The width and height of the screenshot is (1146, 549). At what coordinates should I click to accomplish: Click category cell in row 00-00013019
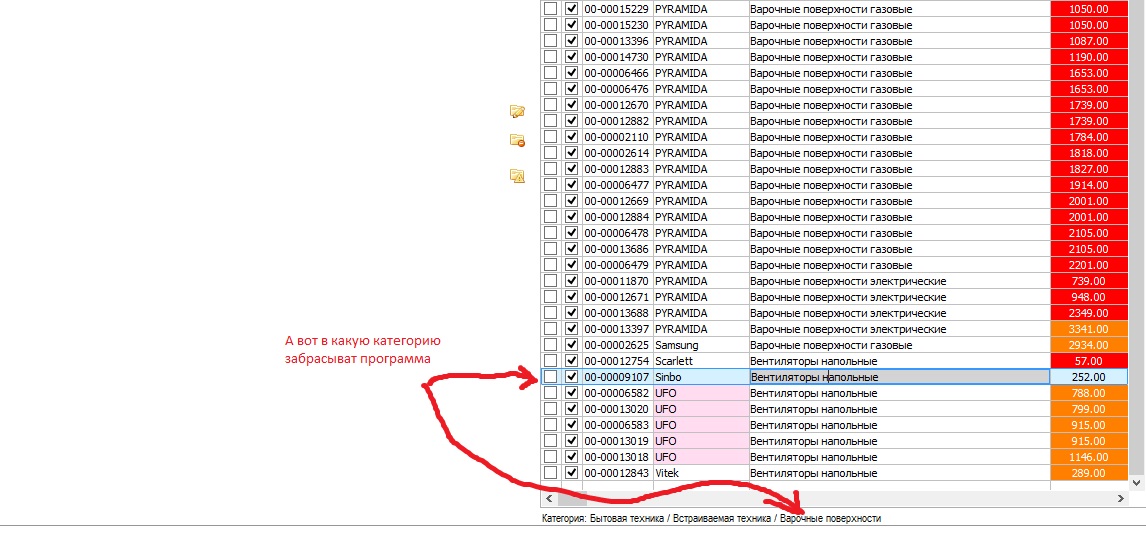tap(900, 442)
